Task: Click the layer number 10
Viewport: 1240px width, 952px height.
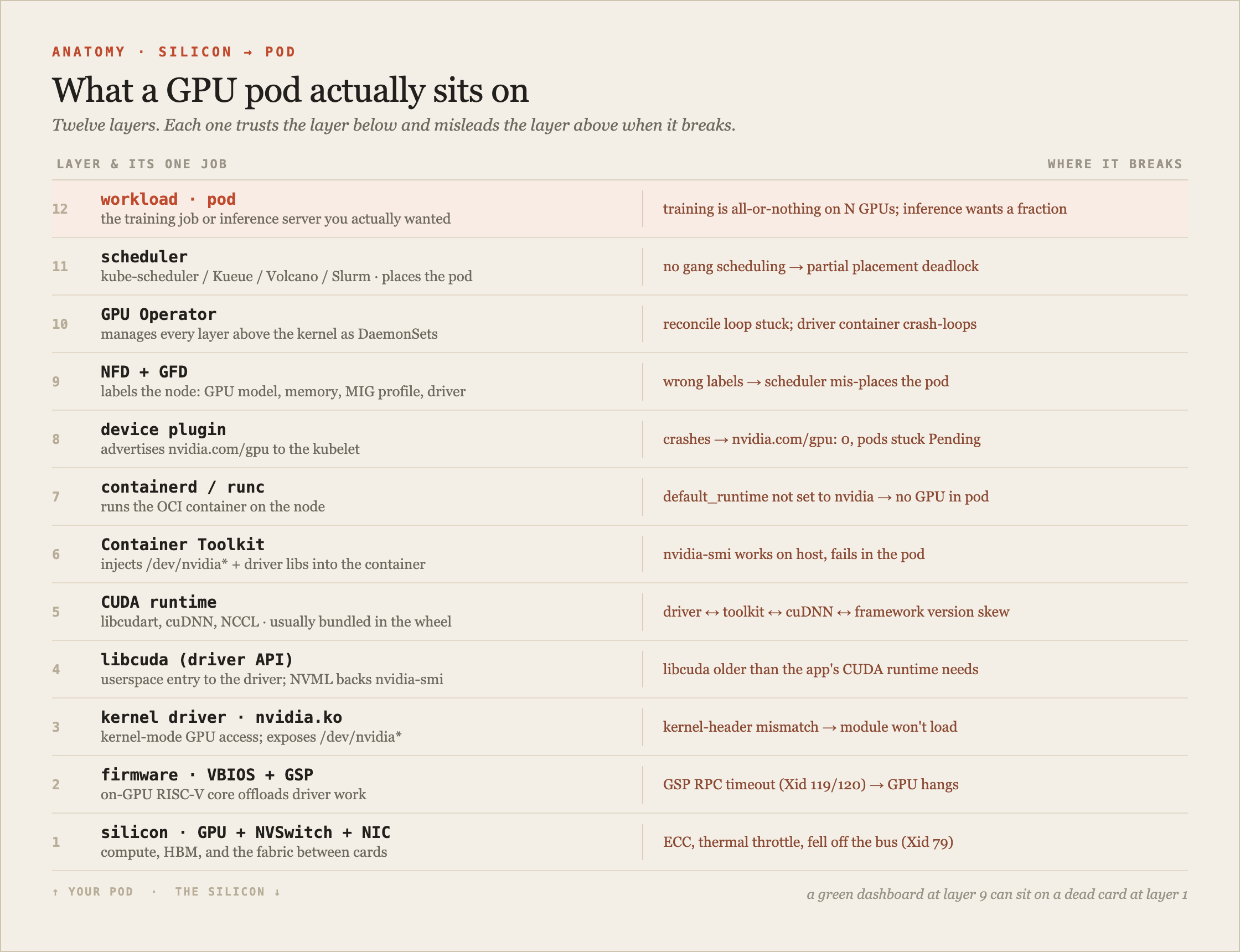Action: coord(60,324)
